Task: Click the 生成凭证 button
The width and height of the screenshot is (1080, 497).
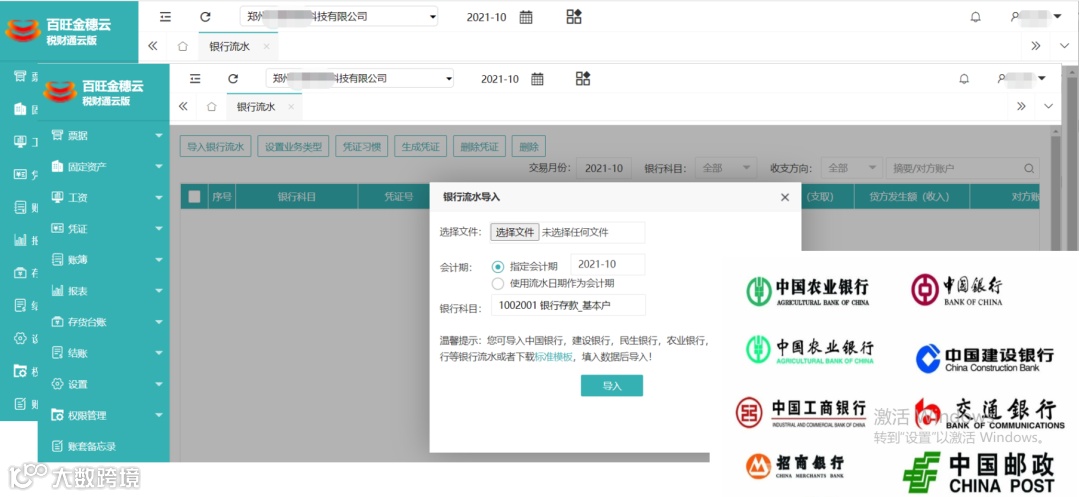Action: point(421,146)
